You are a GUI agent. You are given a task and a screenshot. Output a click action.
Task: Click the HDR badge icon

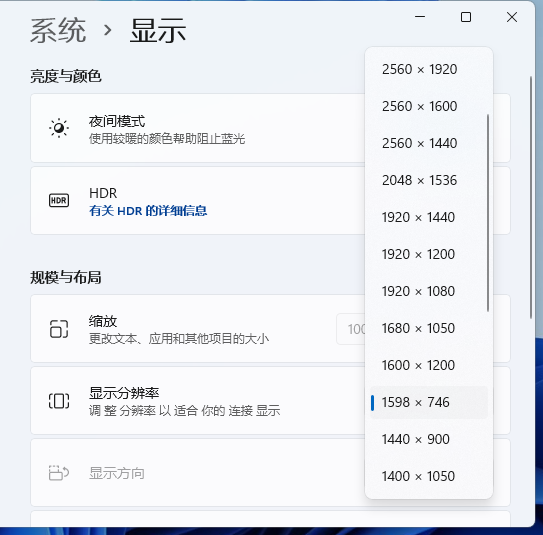tap(59, 200)
